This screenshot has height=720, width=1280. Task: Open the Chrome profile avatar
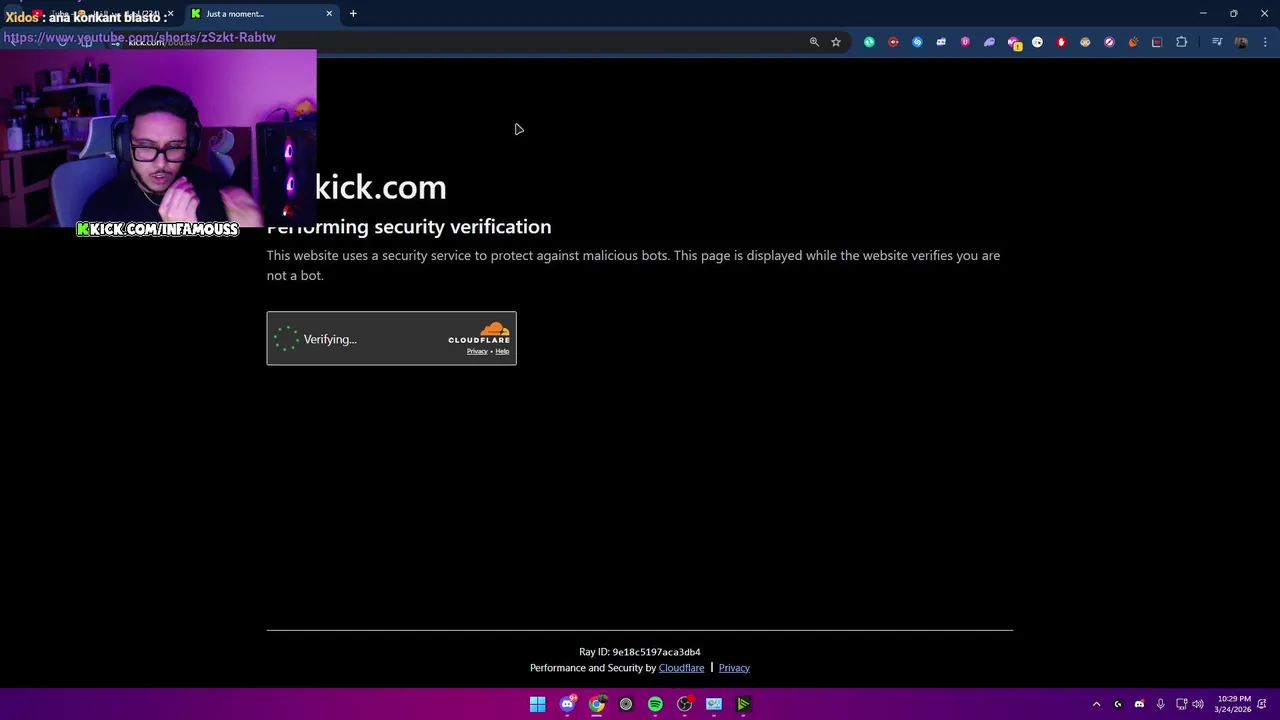[x=1241, y=42]
